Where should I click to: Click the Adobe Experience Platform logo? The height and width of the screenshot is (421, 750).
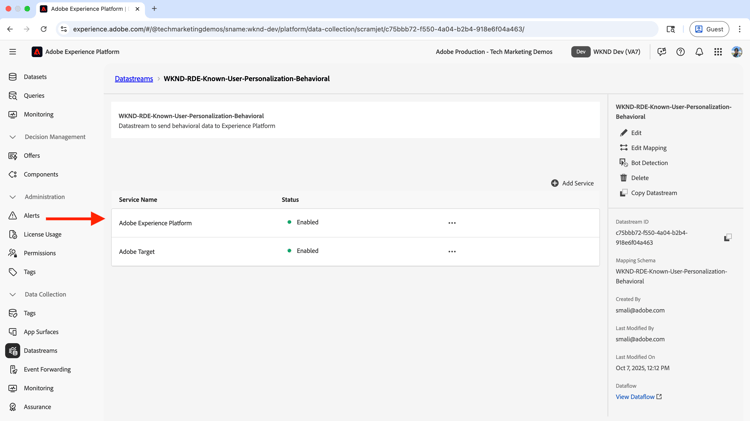(37, 52)
